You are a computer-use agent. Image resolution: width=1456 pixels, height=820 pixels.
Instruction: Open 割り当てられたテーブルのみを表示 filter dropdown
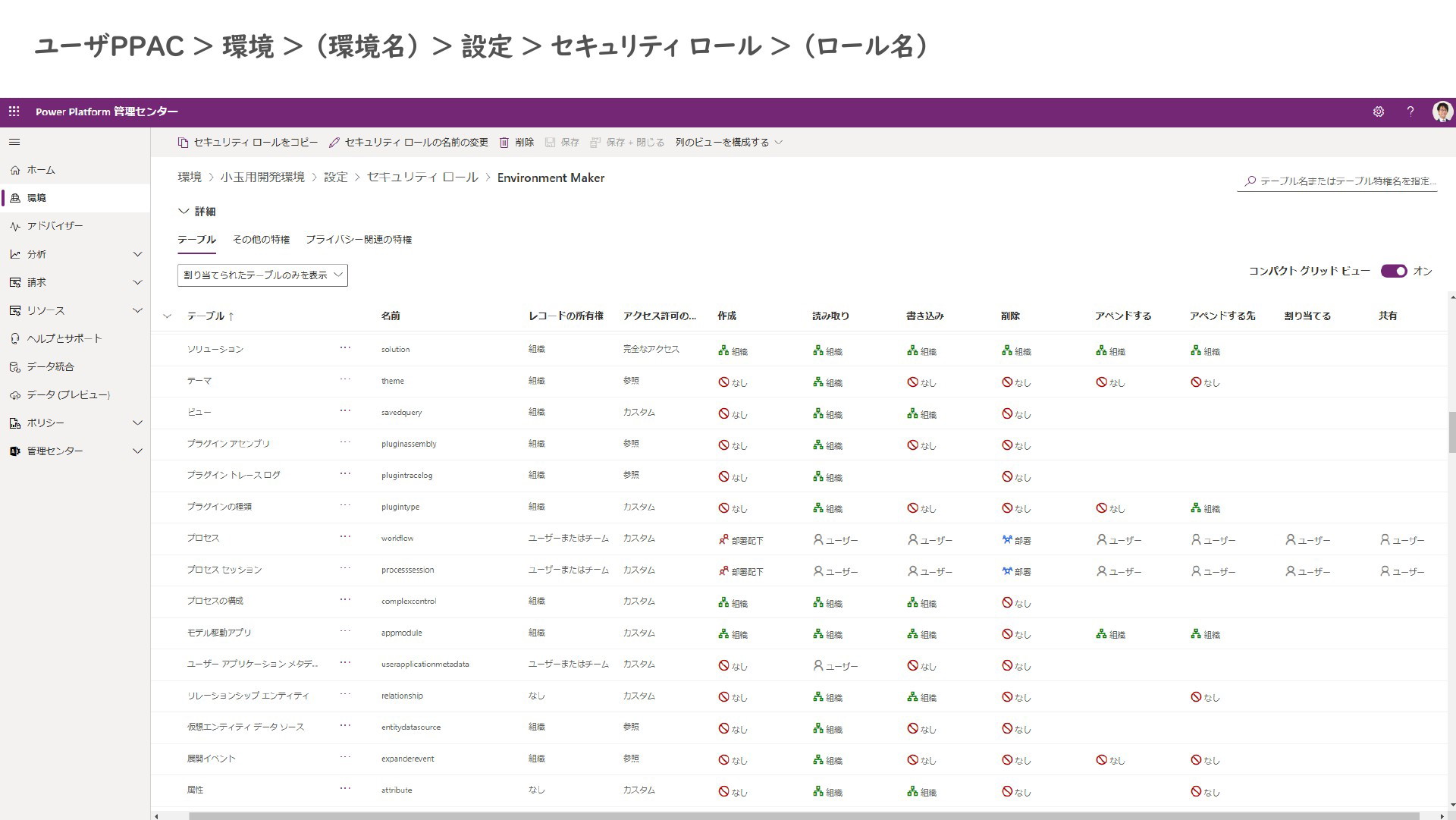[x=262, y=275]
